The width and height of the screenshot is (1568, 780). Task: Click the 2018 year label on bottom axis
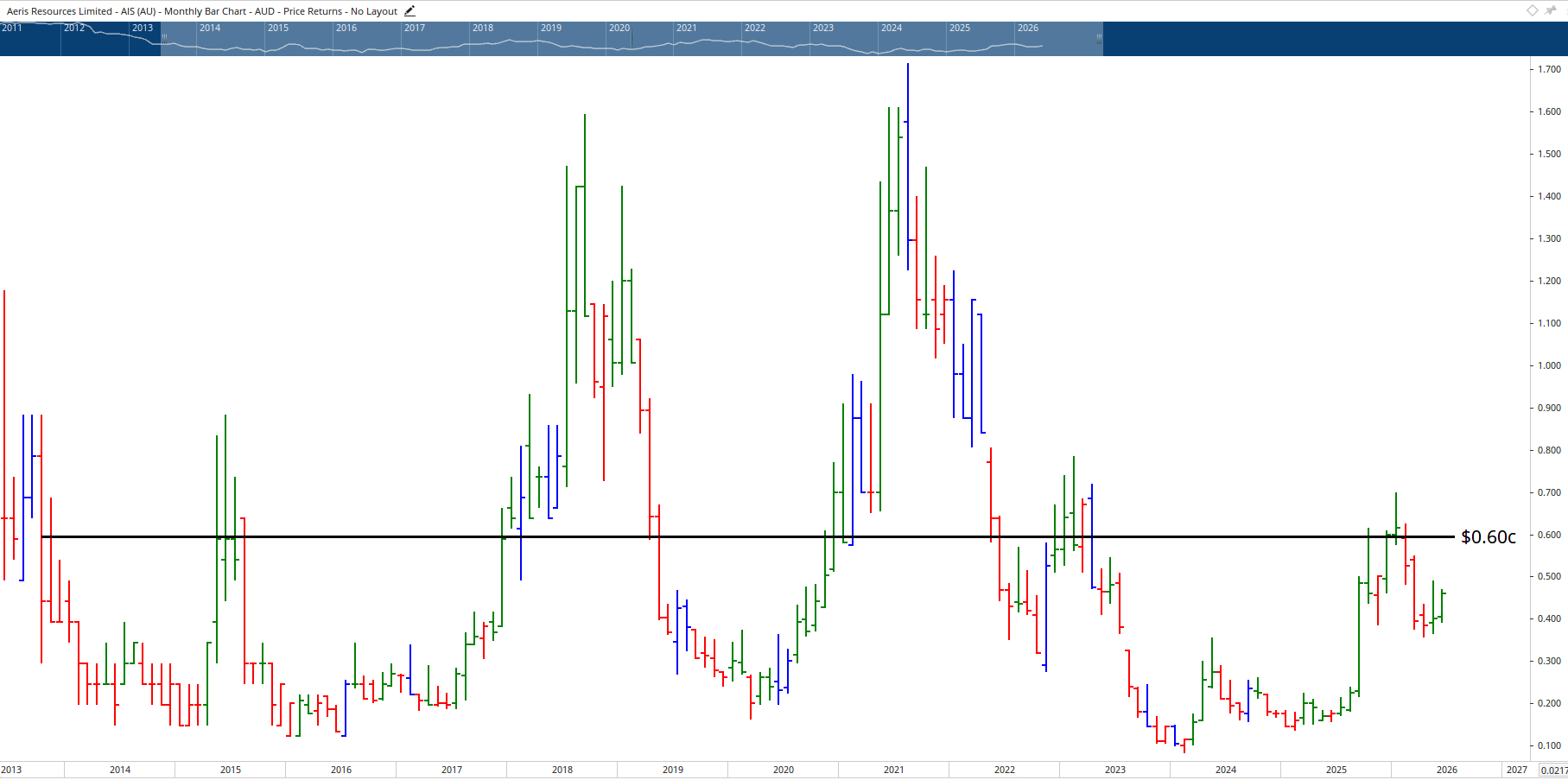coord(562,770)
